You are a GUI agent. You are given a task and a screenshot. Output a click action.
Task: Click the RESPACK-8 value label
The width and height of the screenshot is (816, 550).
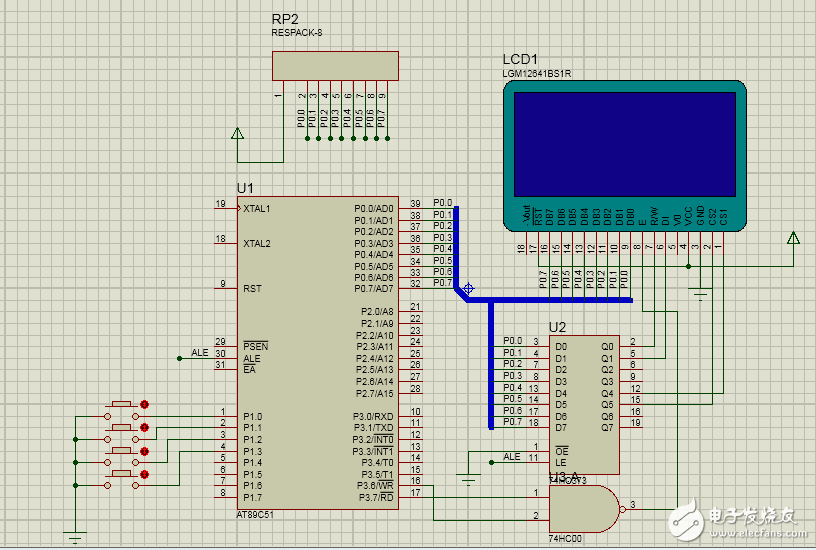[297, 33]
